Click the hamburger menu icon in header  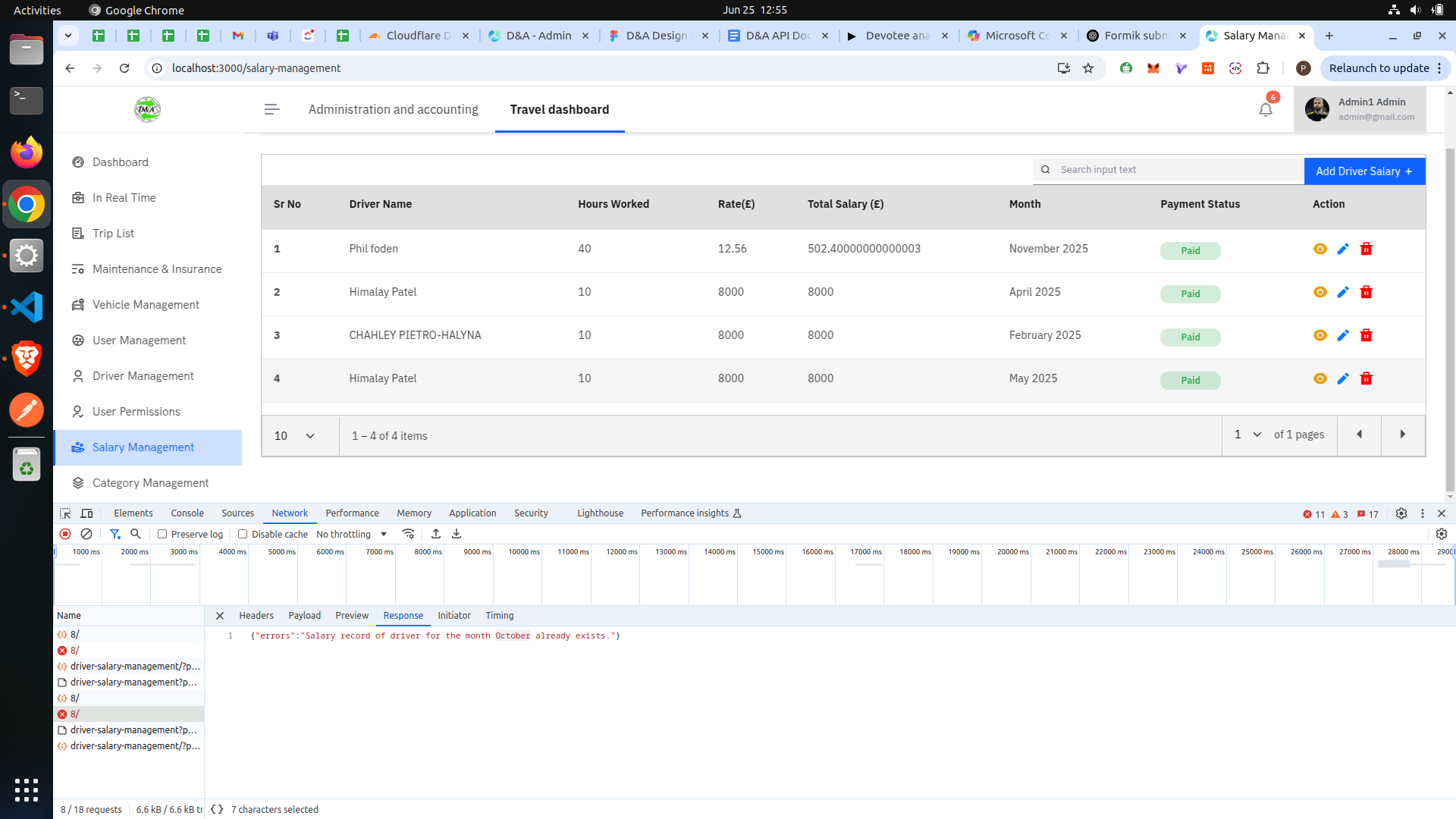click(271, 110)
